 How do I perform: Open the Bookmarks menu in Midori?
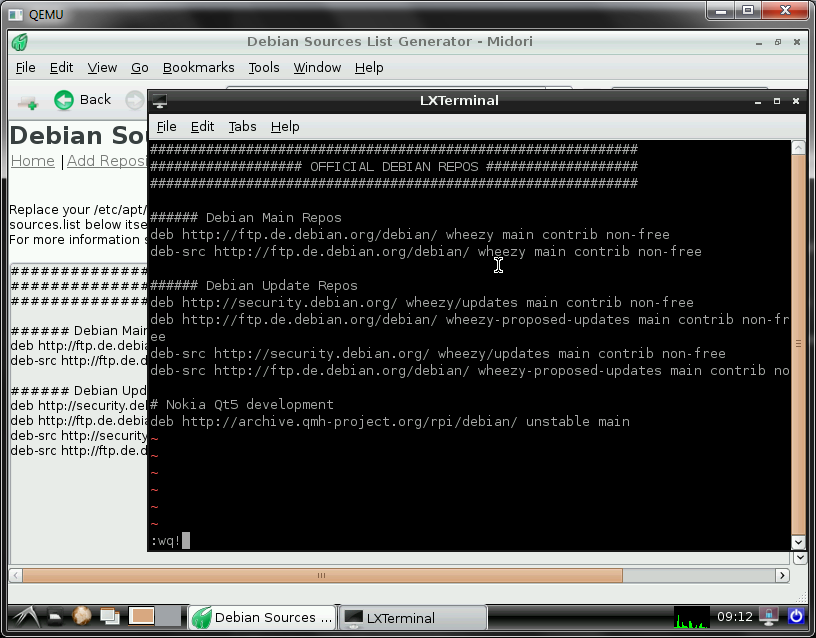click(x=198, y=68)
